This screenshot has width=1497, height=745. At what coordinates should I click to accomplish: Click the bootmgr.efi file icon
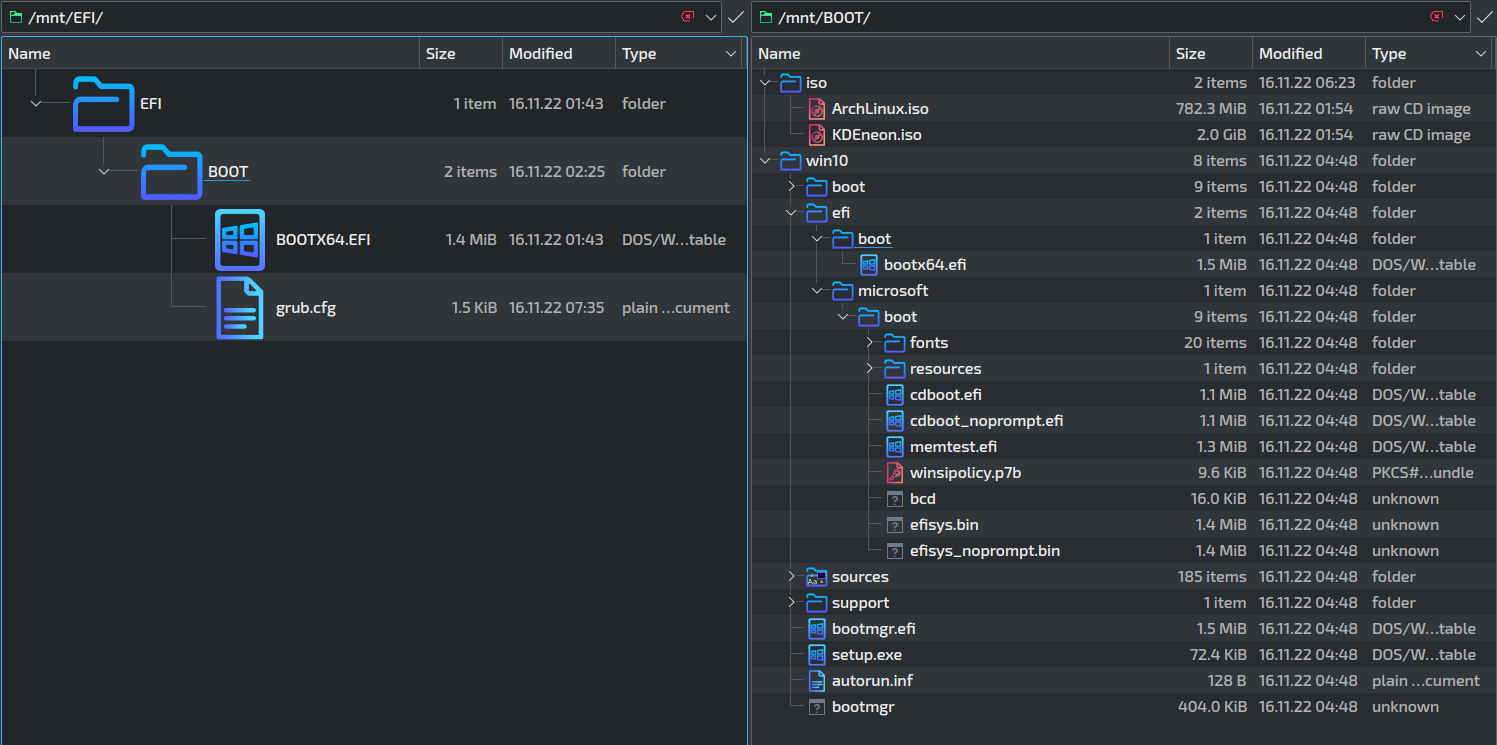(x=817, y=629)
